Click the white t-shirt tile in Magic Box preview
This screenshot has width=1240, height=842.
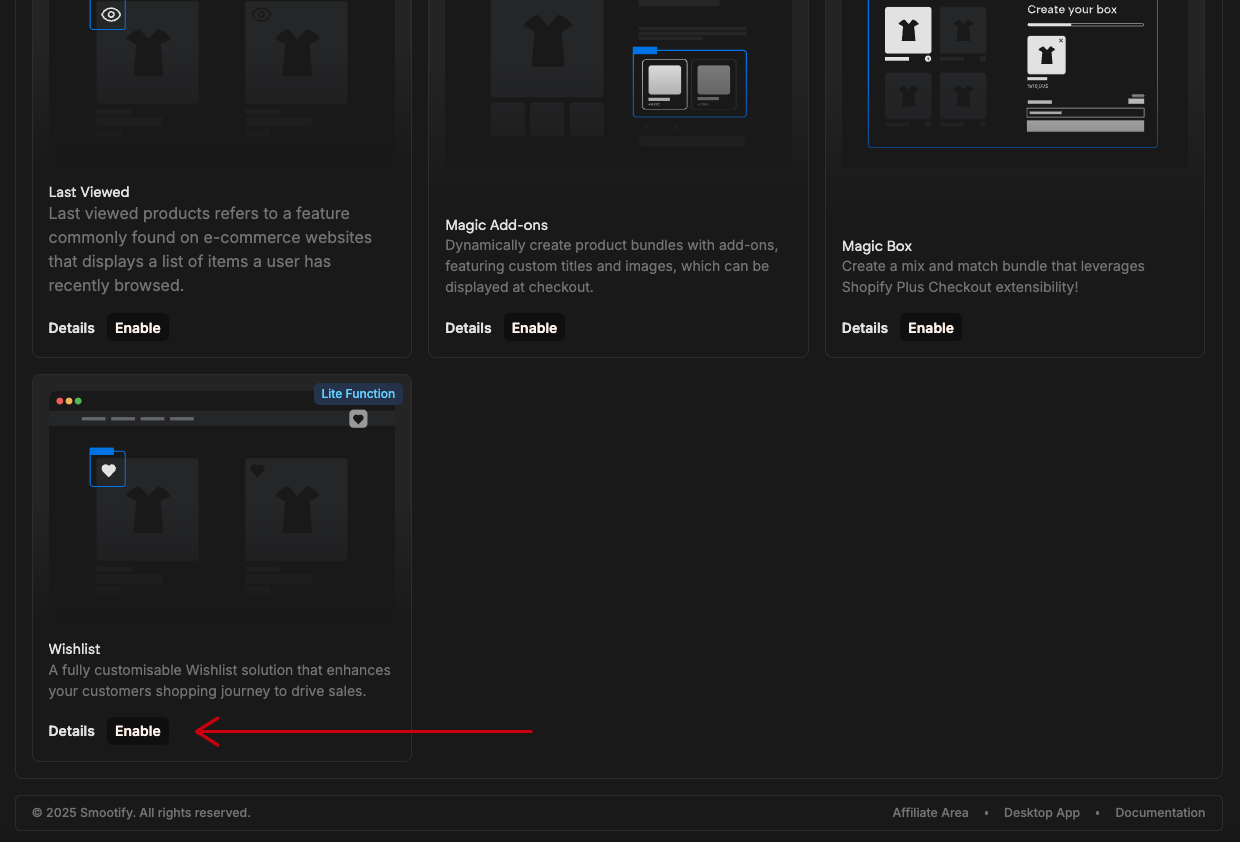click(908, 30)
